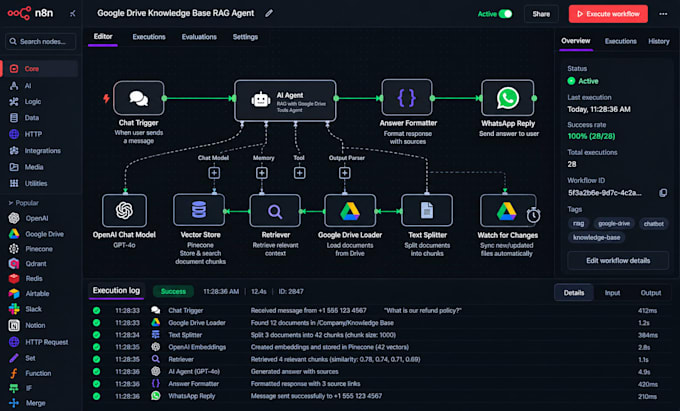Viewport: 680px width, 411px height.
Task: Open the three-dot more options menu
Action: click(663, 14)
